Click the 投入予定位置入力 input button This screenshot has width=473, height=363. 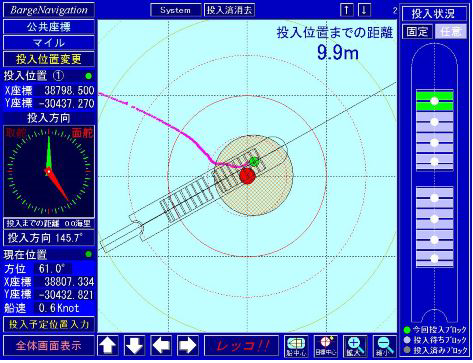point(49,324)
